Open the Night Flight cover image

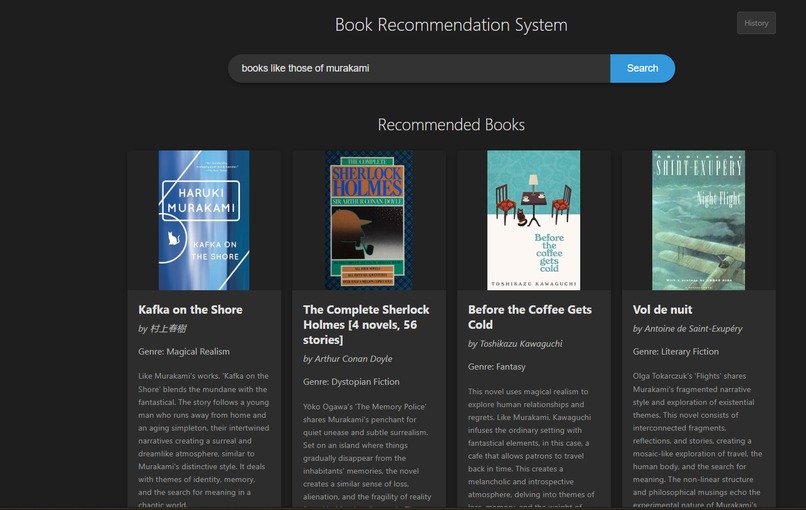699,220
